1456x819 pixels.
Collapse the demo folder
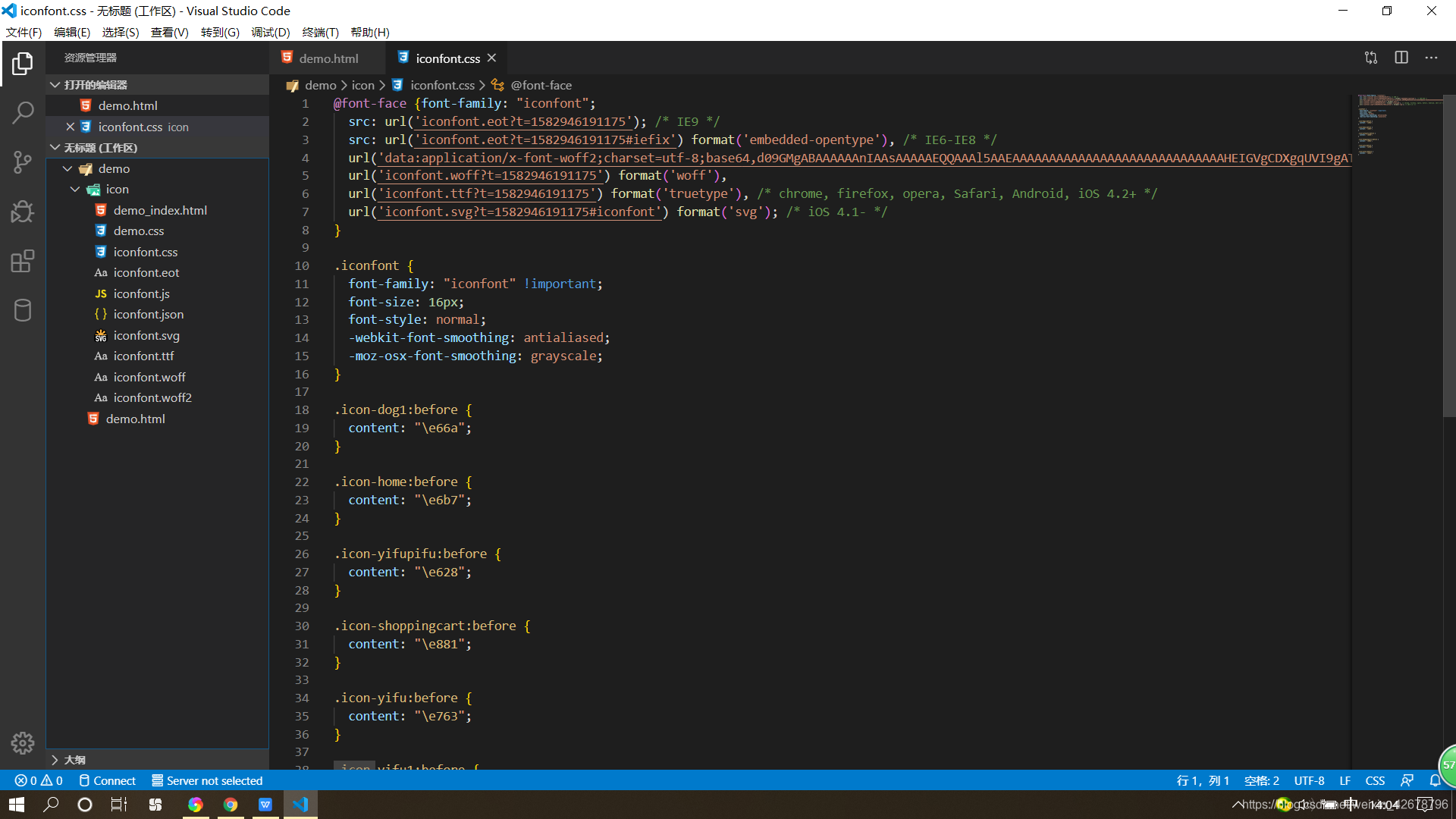point(157,168)
